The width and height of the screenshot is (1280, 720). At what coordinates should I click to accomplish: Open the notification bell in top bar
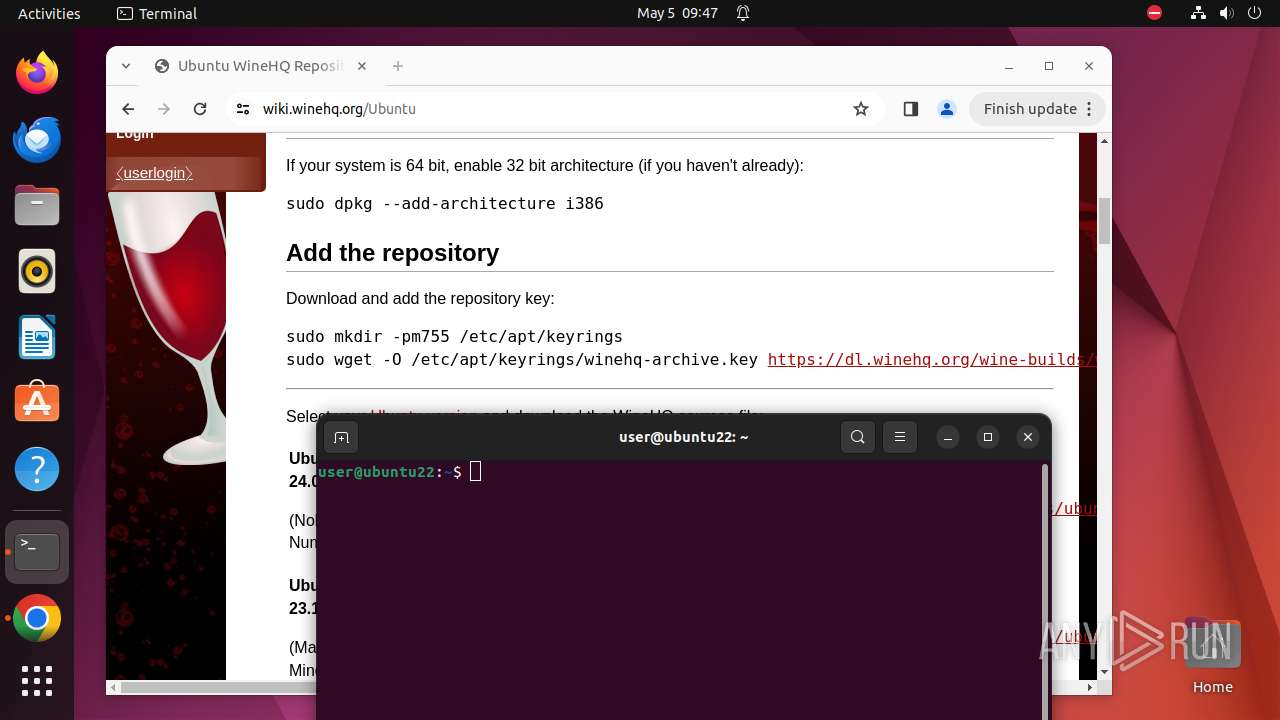743,13
